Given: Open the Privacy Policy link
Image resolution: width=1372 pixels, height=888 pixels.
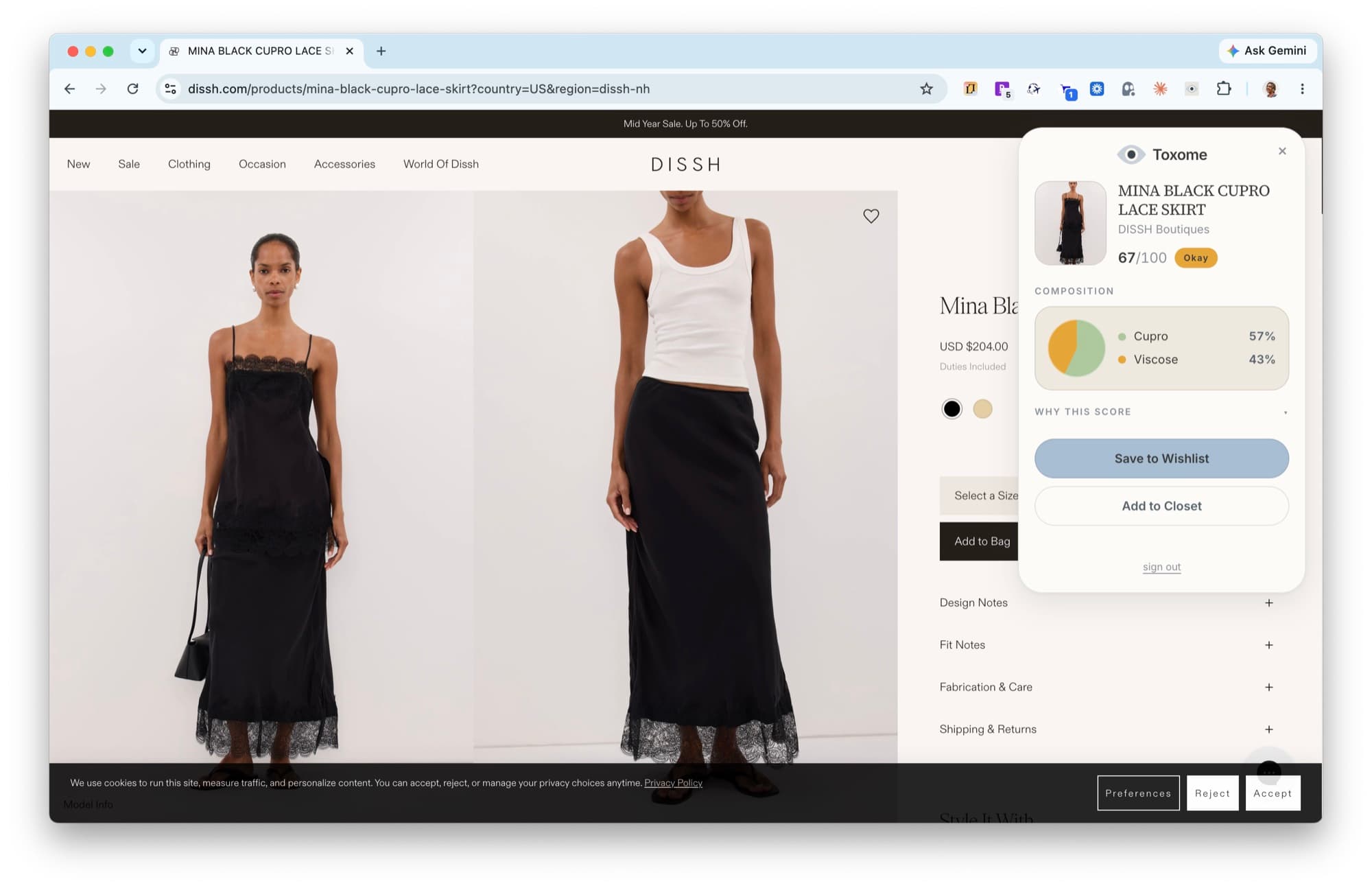Looking at the screenshot, I should click(673, 783).
